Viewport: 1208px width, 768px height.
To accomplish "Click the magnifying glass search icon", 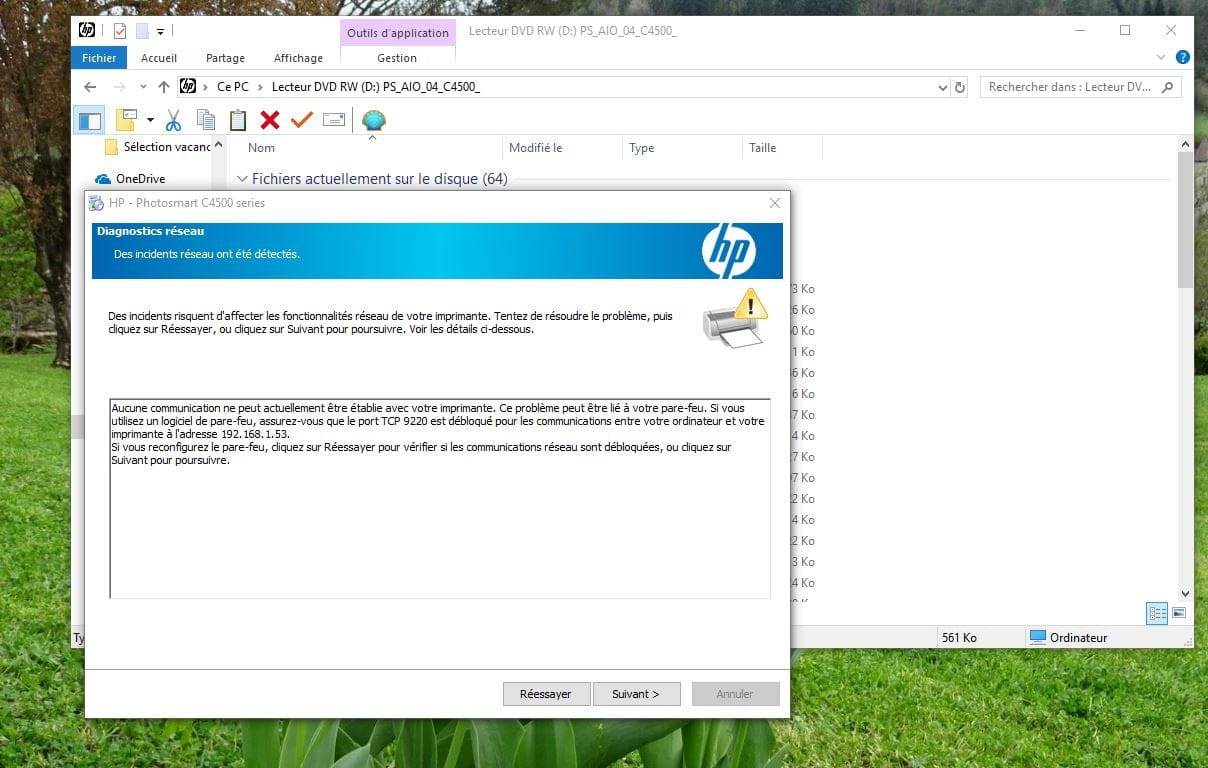I will pos(1168,87).
